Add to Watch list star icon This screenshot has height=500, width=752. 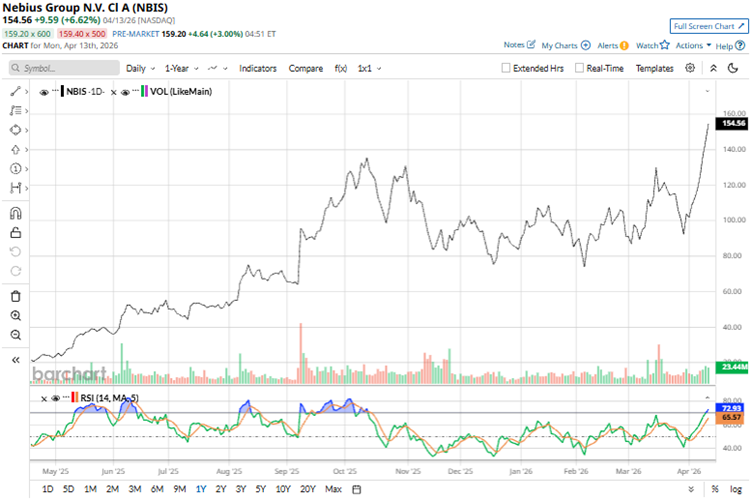point(664,45)
